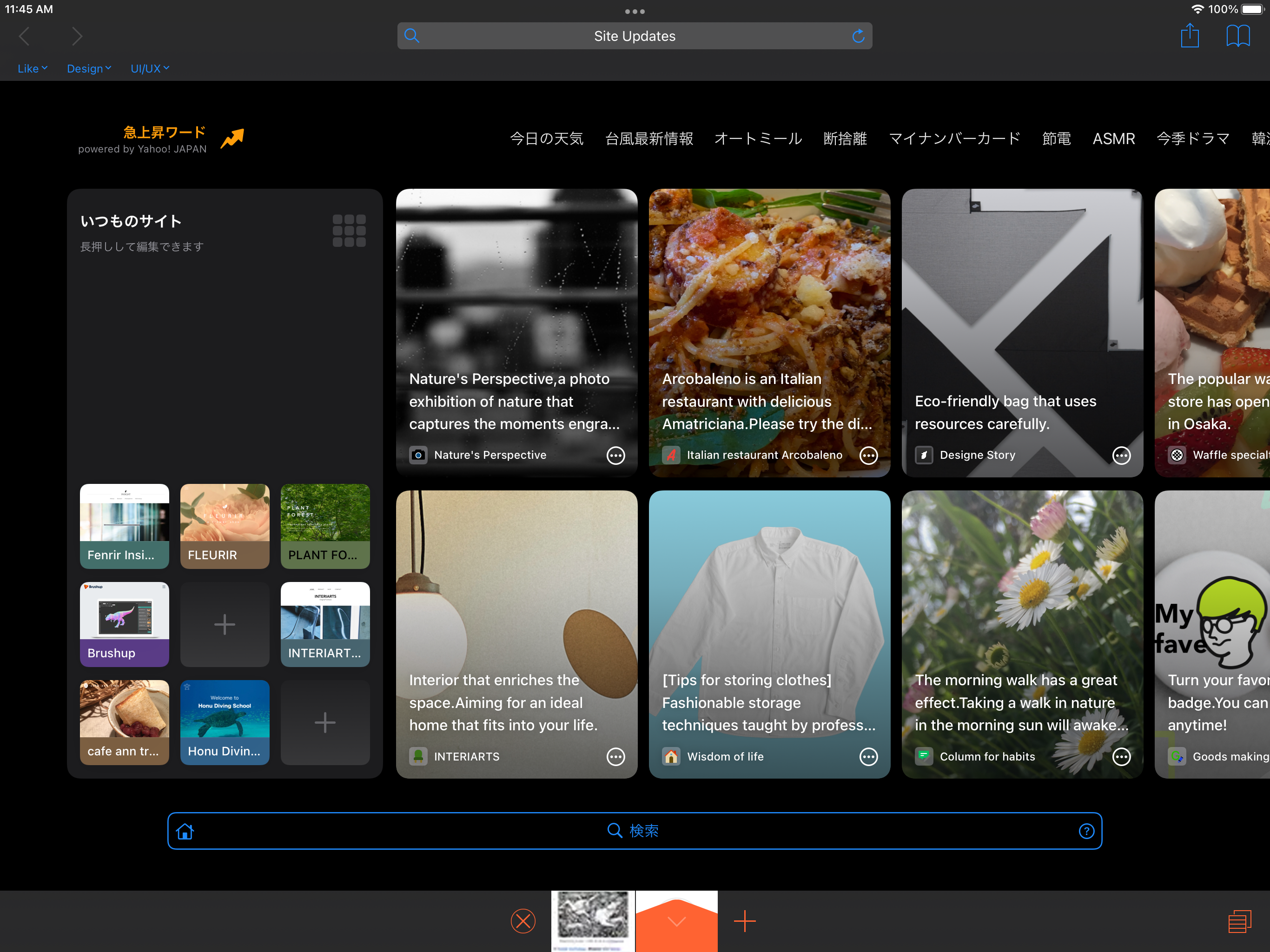The image size is (1270, 952).
Task: Select the ASMR trending keyword
Action: coord(1113,139)
